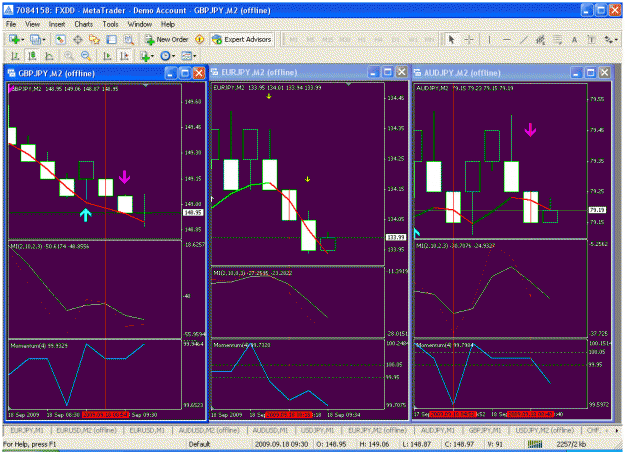Switch to GBPJPY,M1 chart tab

(485, 430)
